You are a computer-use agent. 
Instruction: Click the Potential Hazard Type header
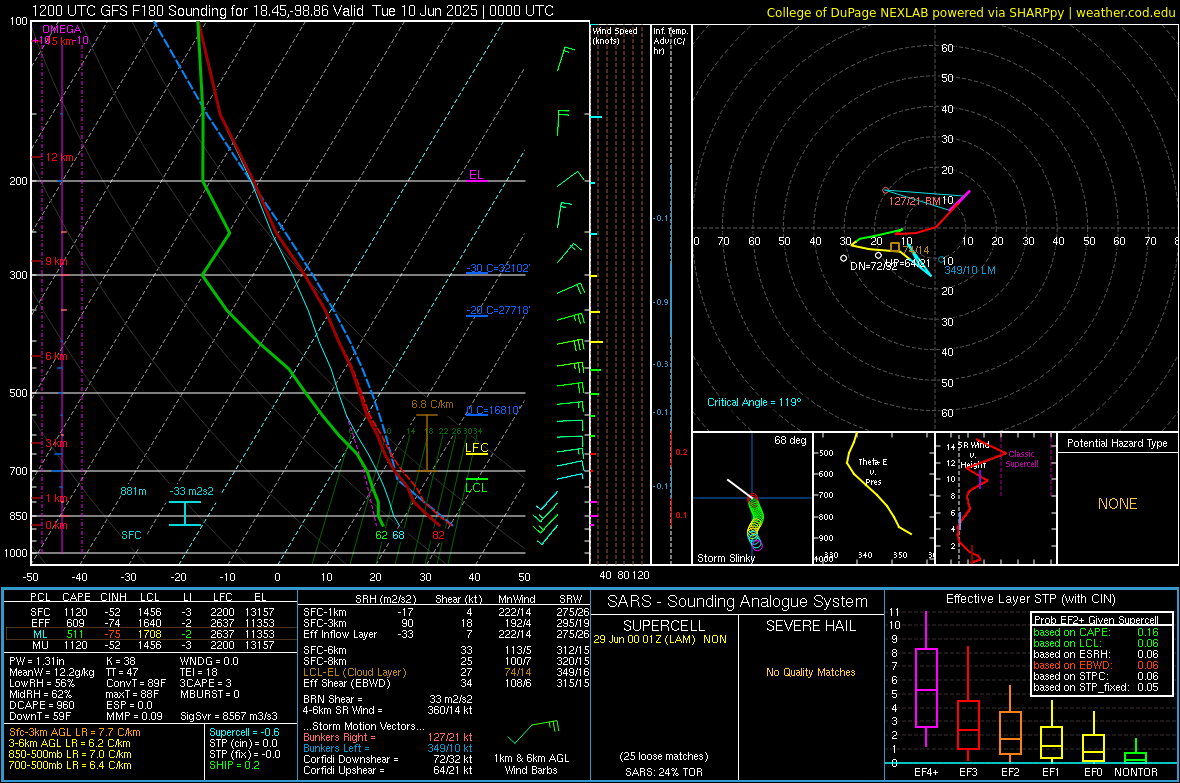pos(1117,443)
